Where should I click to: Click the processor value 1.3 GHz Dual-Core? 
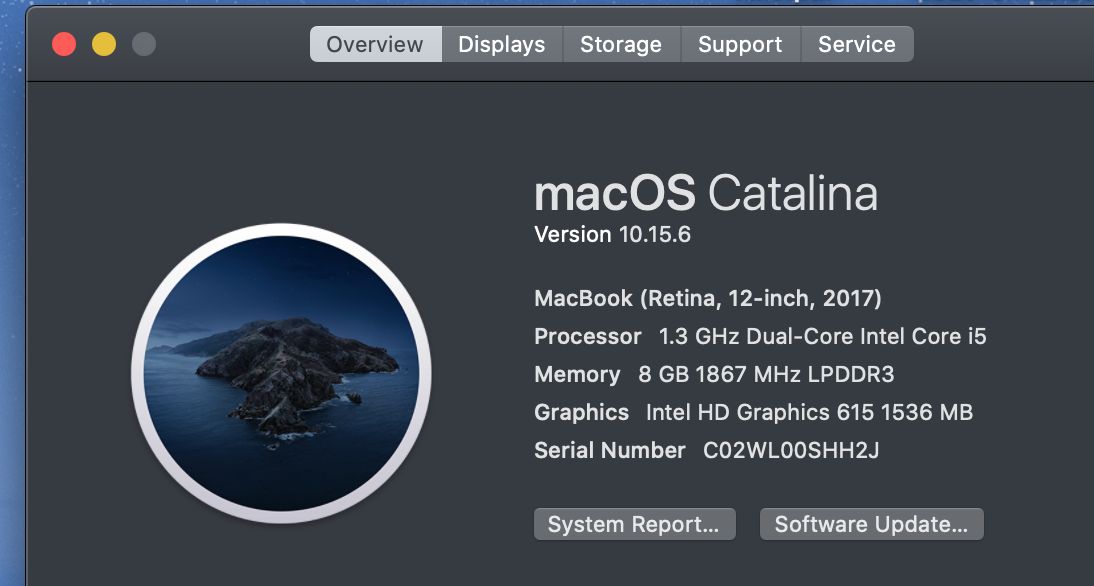(x=823, y=336)
